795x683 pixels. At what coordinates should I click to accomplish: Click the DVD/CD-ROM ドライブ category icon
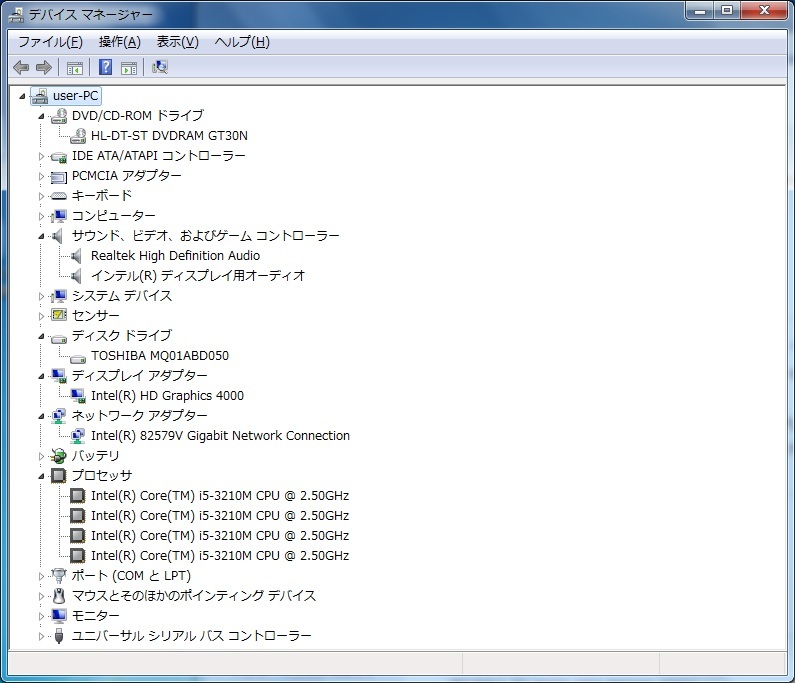pyautogui.click(x=59, y=116)
